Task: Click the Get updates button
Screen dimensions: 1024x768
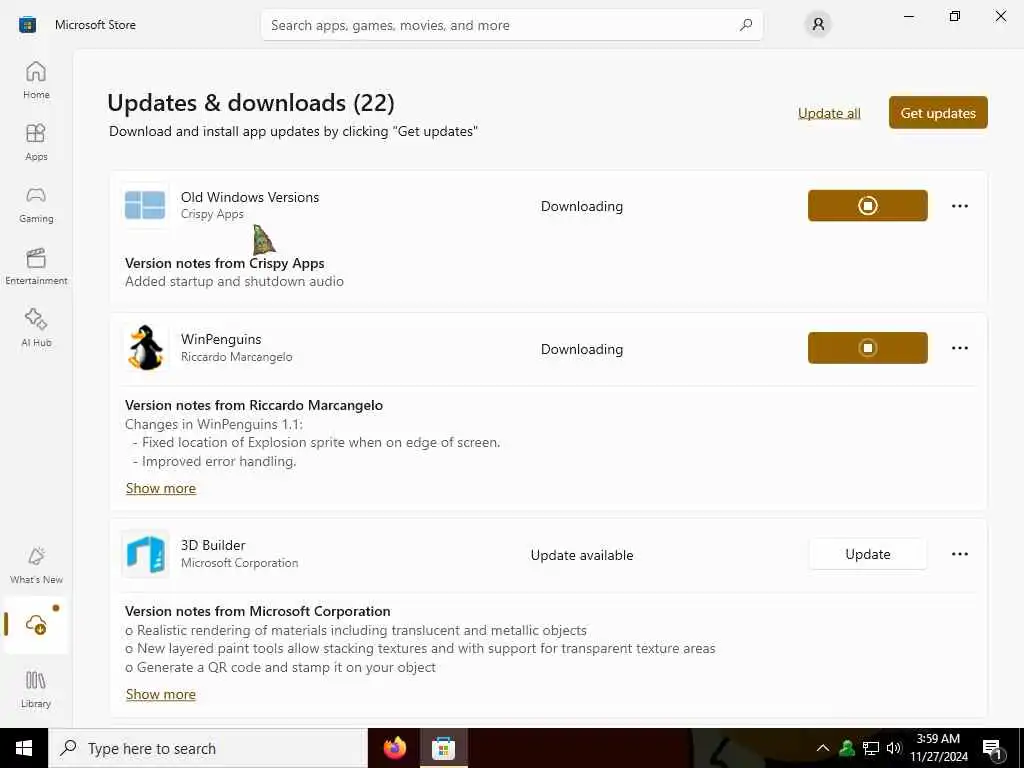Action: (938, 113)
